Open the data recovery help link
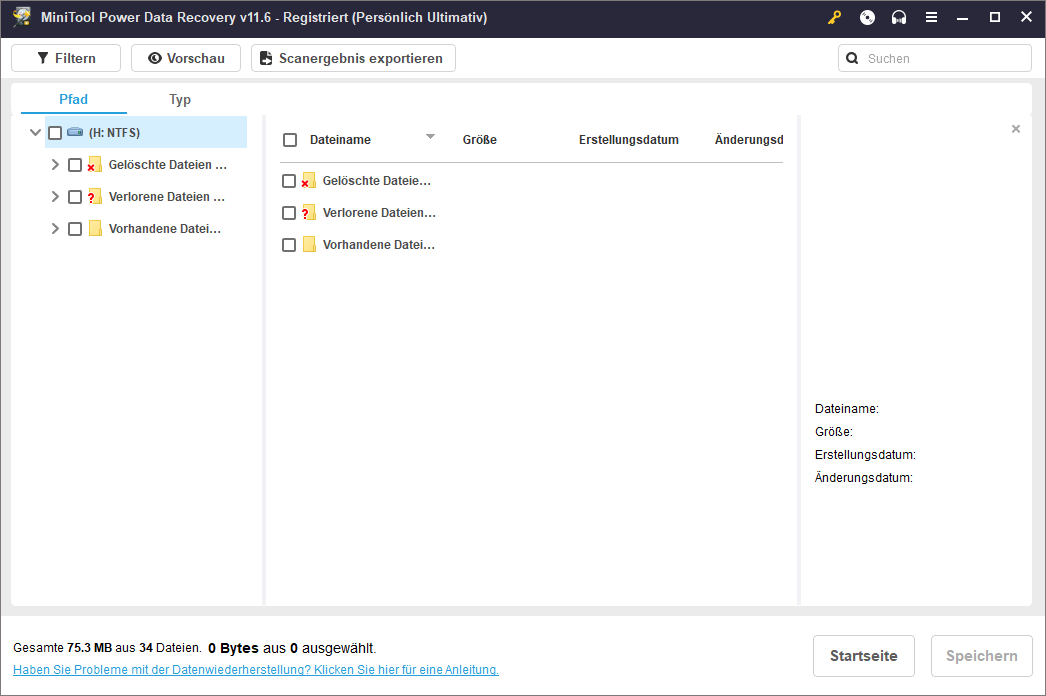 click(x=256, y=670)
